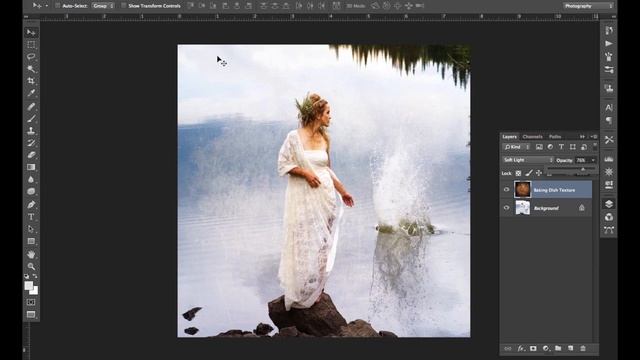Toggle lock image pixels
This screenshot has height=360, width=640.
pos(529,173)
